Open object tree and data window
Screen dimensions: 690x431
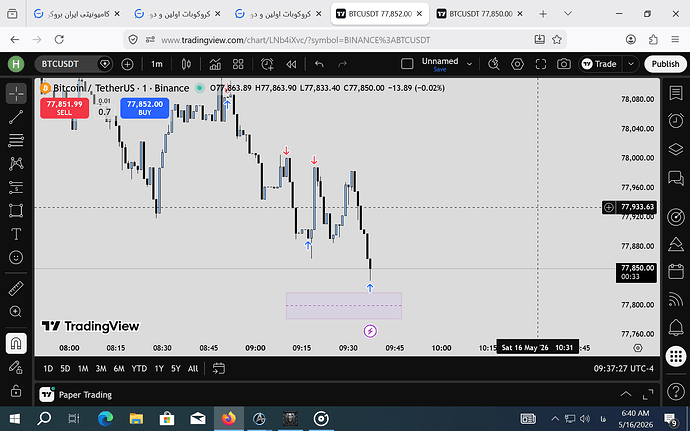click(x=676, y=149)
